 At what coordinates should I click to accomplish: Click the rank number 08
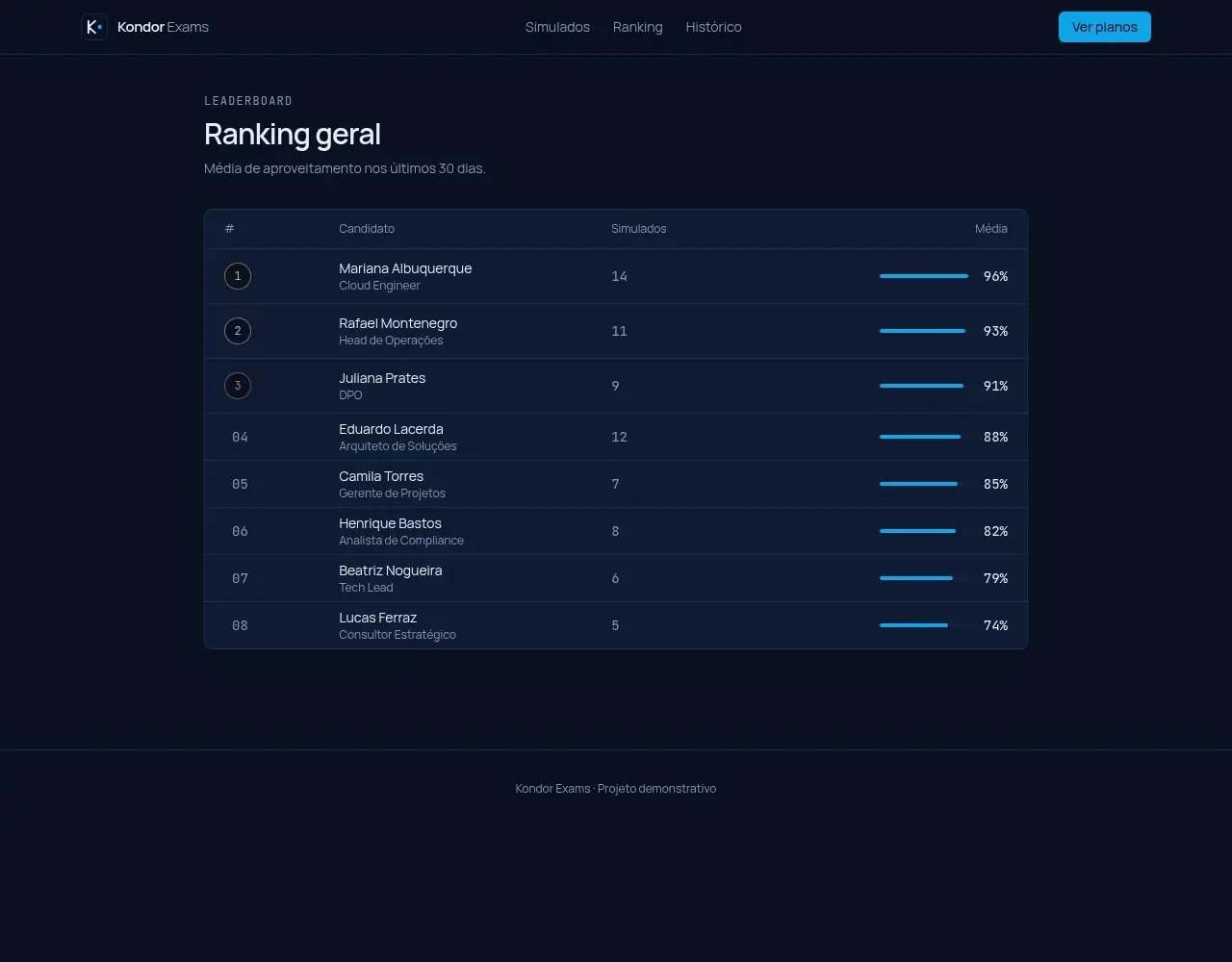(x=240, y=625)
